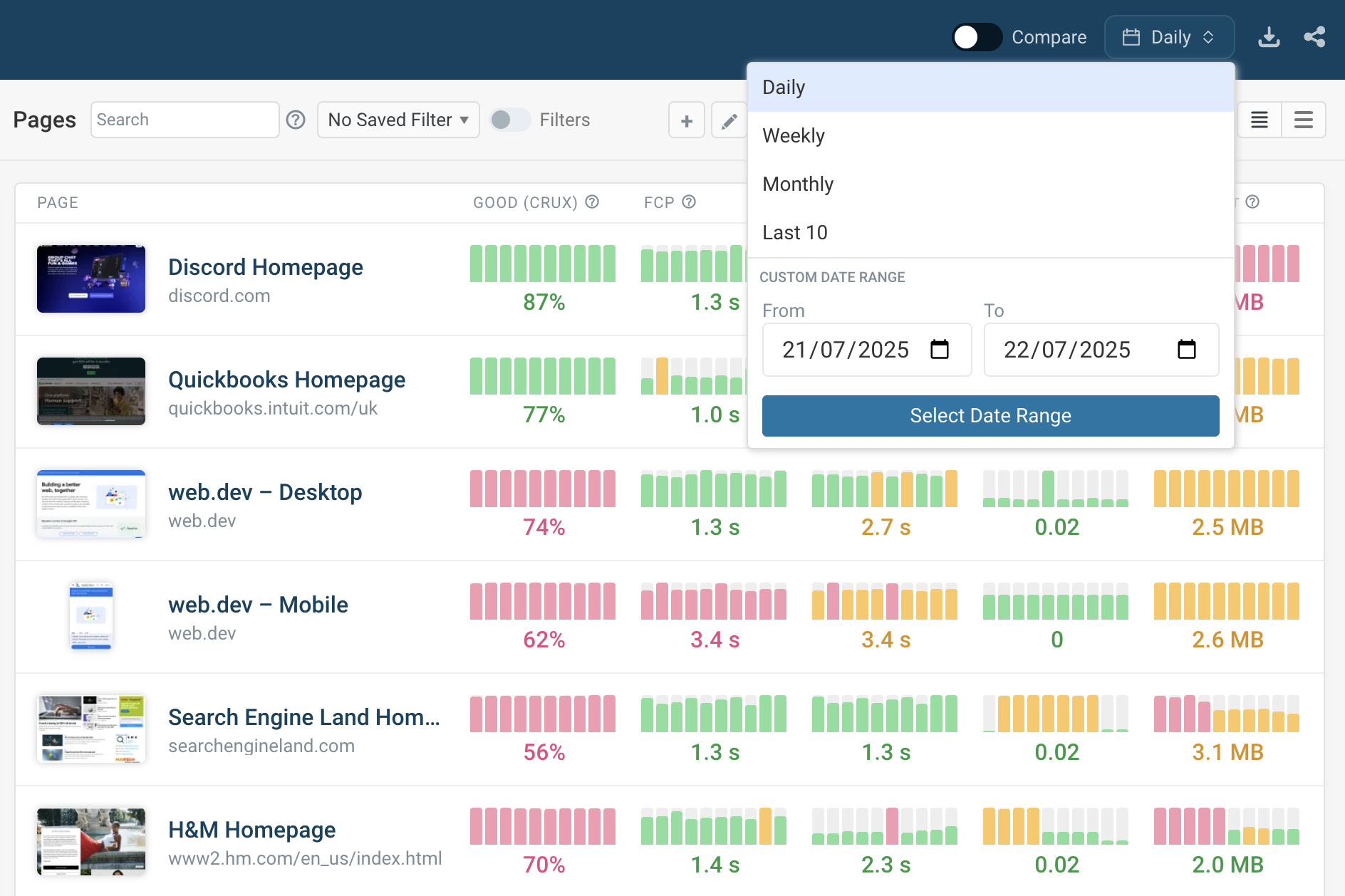Click the PAGE column header

(58, 202)
